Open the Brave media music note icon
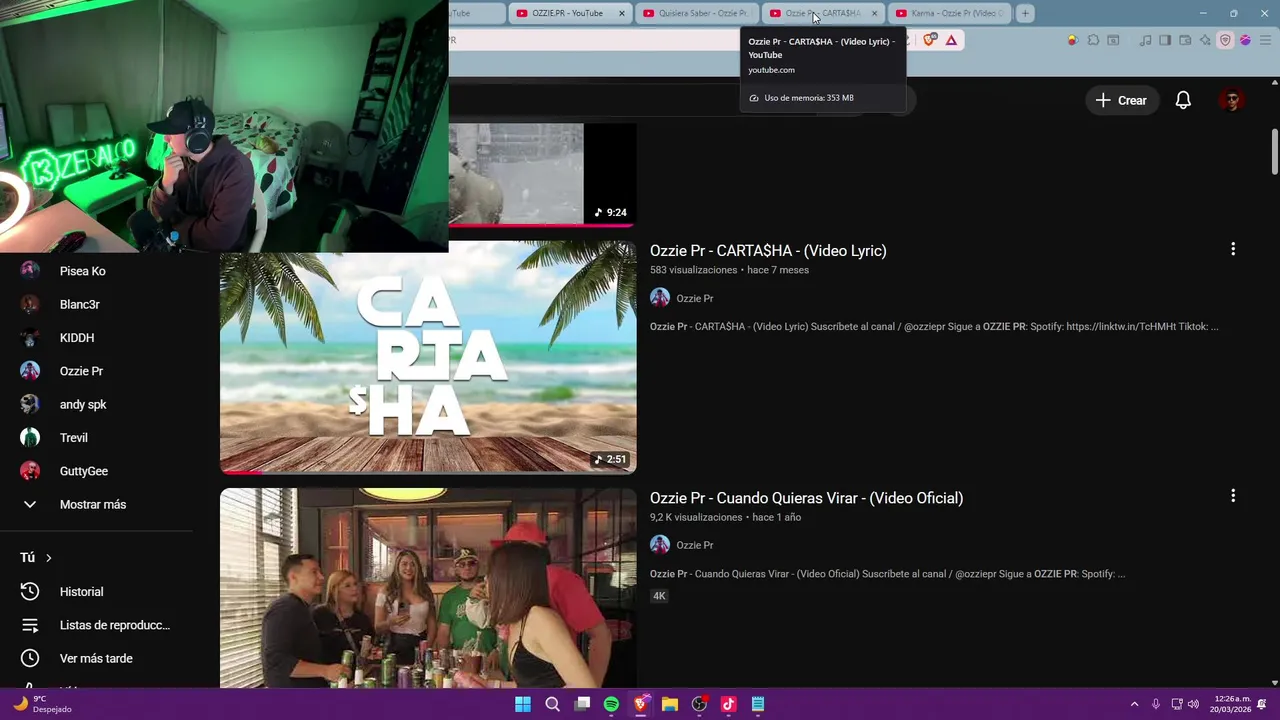Screen dimensions: 1280x720 (x=1146, y=40)
